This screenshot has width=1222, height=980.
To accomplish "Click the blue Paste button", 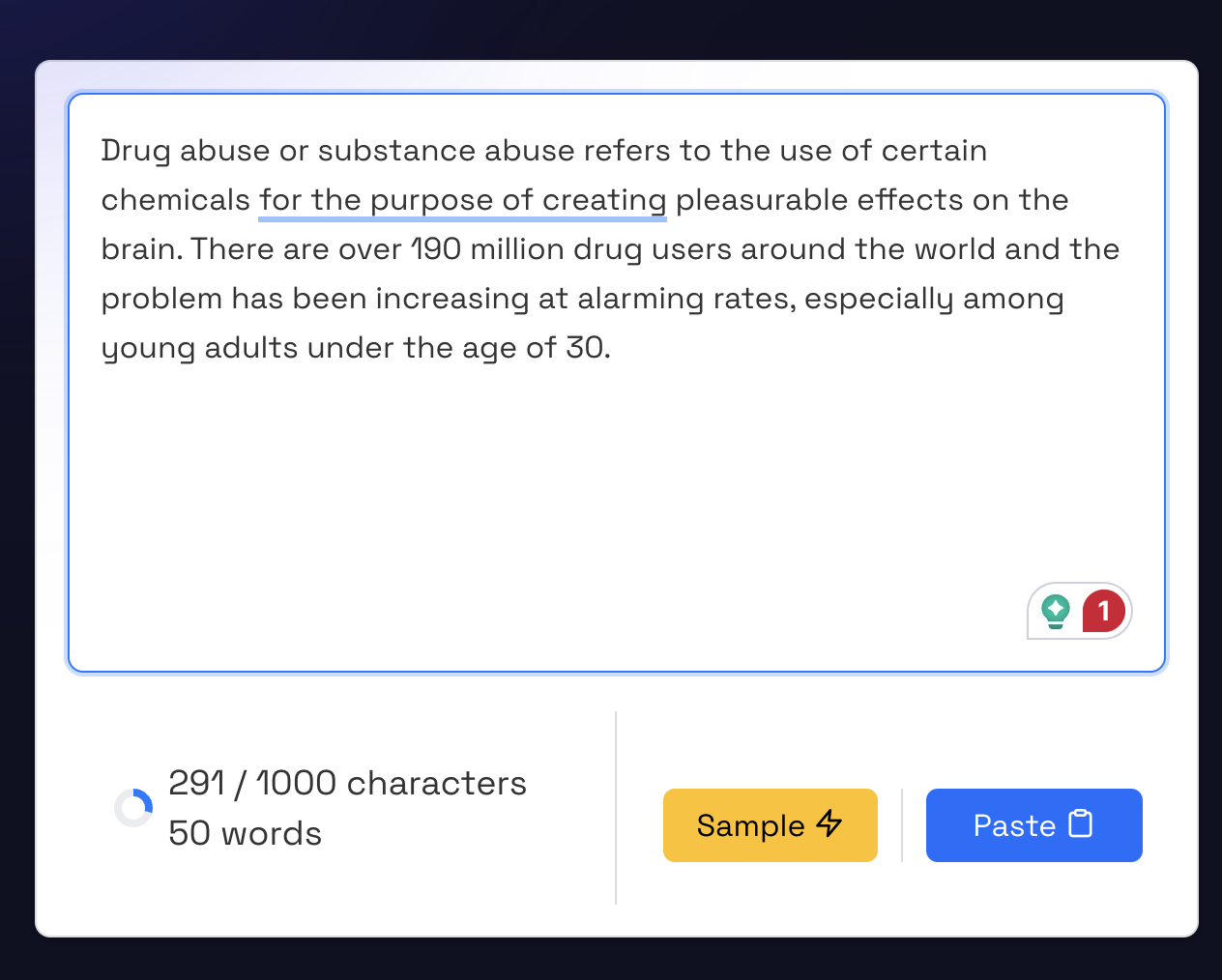I will tap(1033, 824).
